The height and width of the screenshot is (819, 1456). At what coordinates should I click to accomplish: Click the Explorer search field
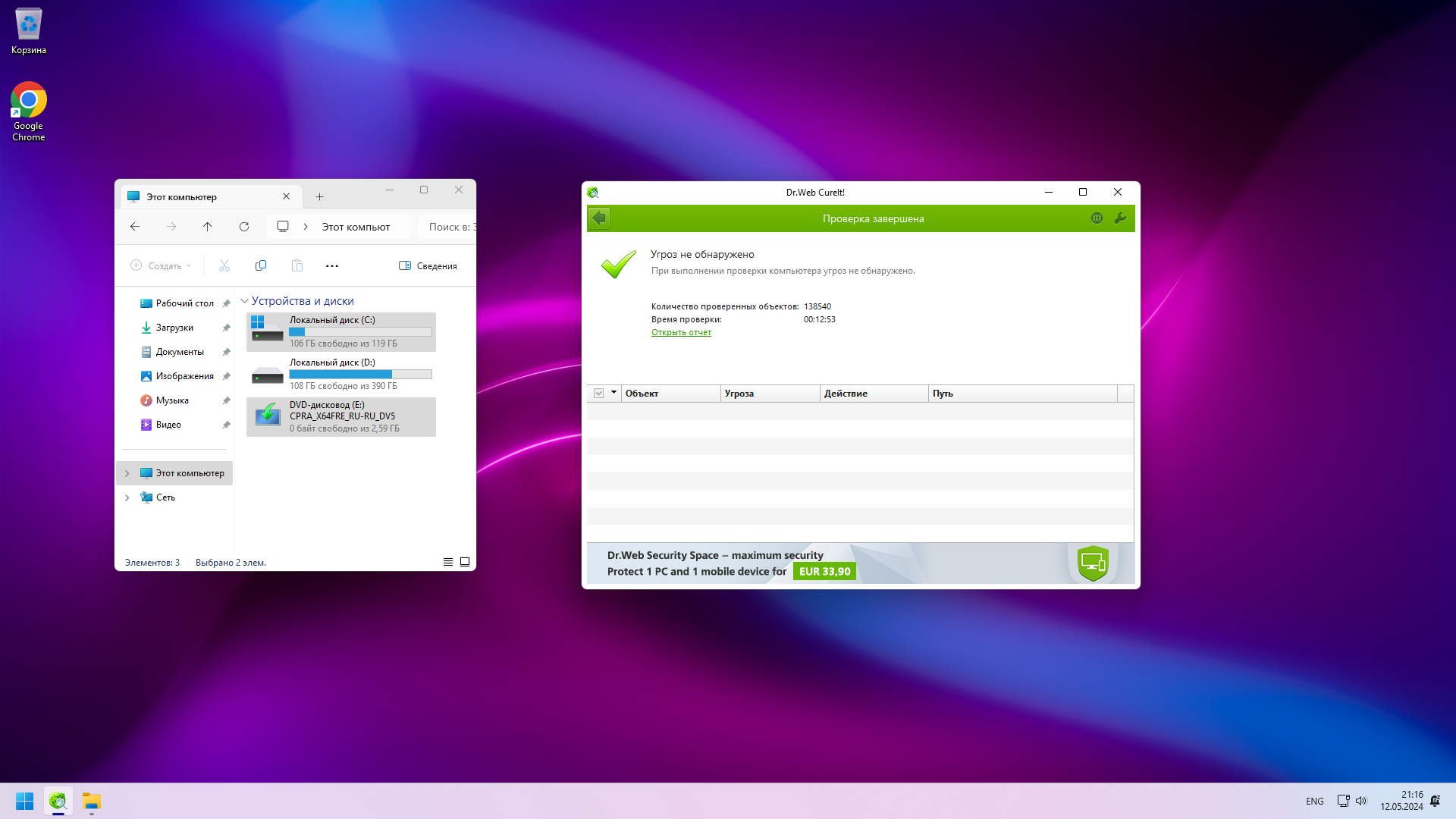click(451, 227)
